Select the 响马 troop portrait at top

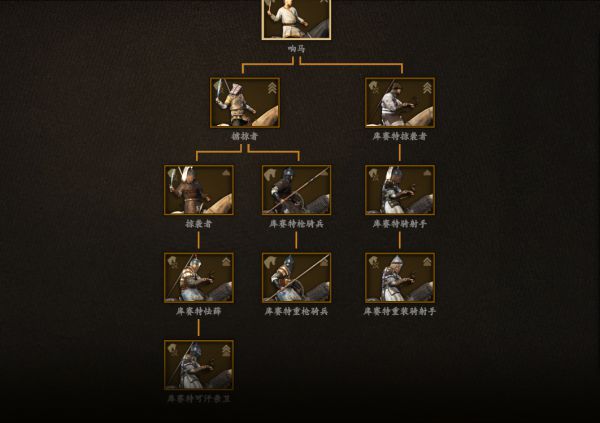click(x=296, y=19)
